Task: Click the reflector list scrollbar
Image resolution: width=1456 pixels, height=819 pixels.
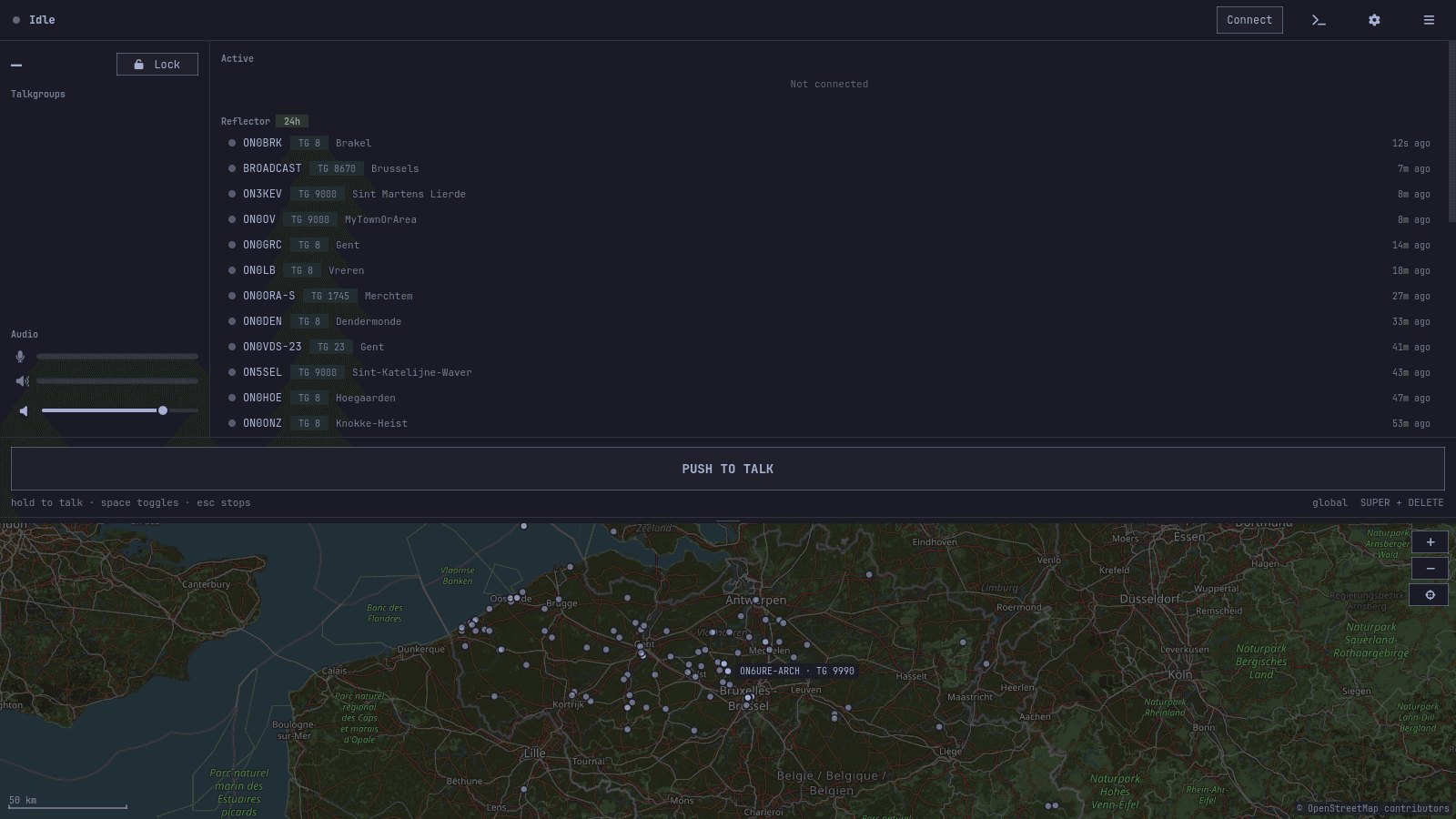Action: 1451,132
